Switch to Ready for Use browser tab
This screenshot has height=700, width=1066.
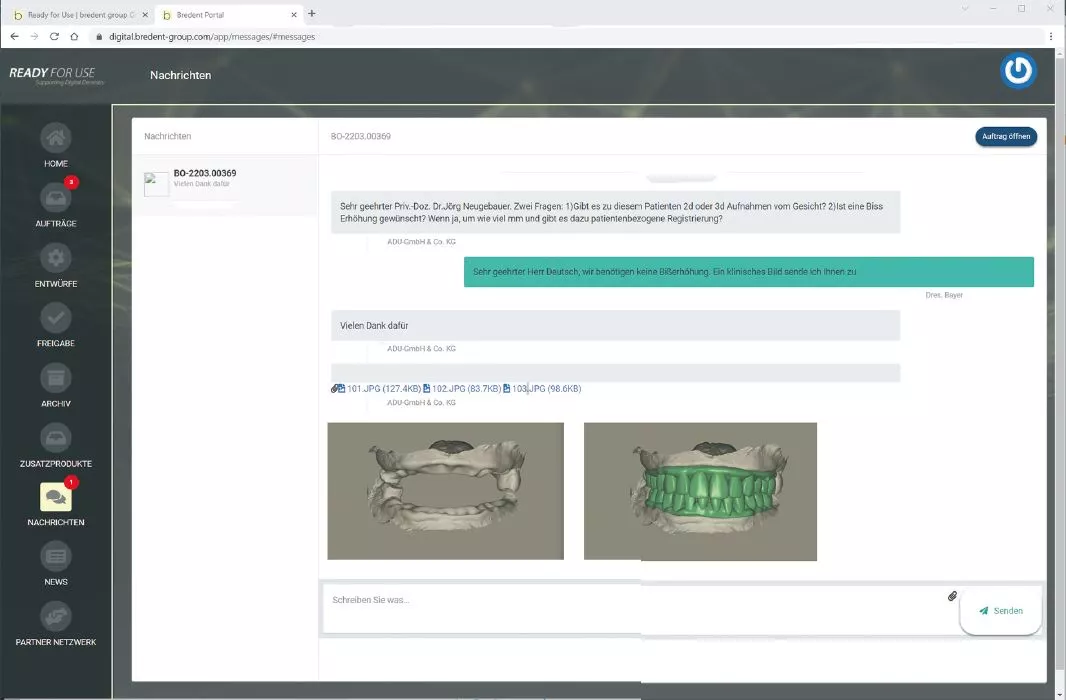76,14
